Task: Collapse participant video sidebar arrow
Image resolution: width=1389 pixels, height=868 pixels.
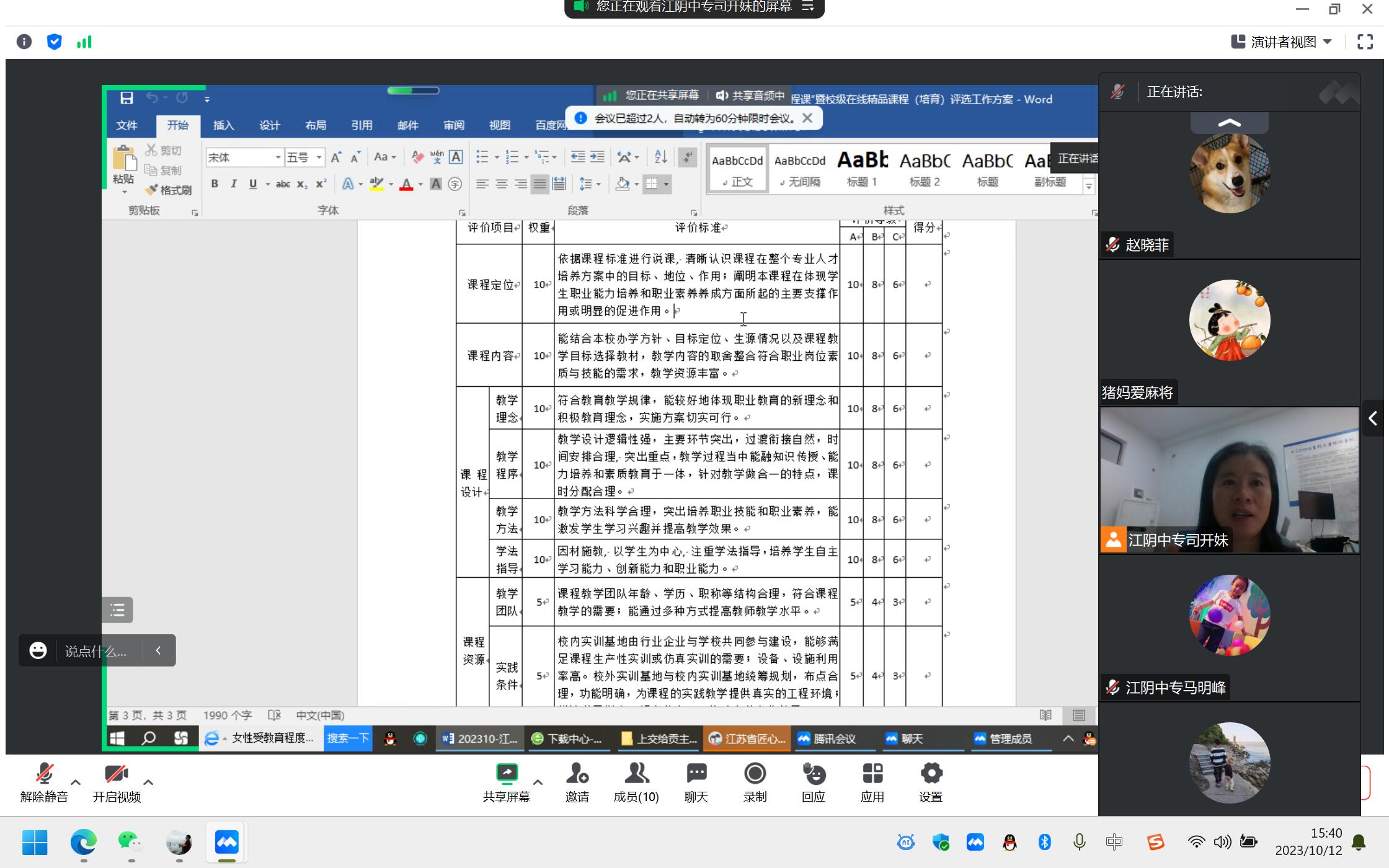Action: [1373, 418]
